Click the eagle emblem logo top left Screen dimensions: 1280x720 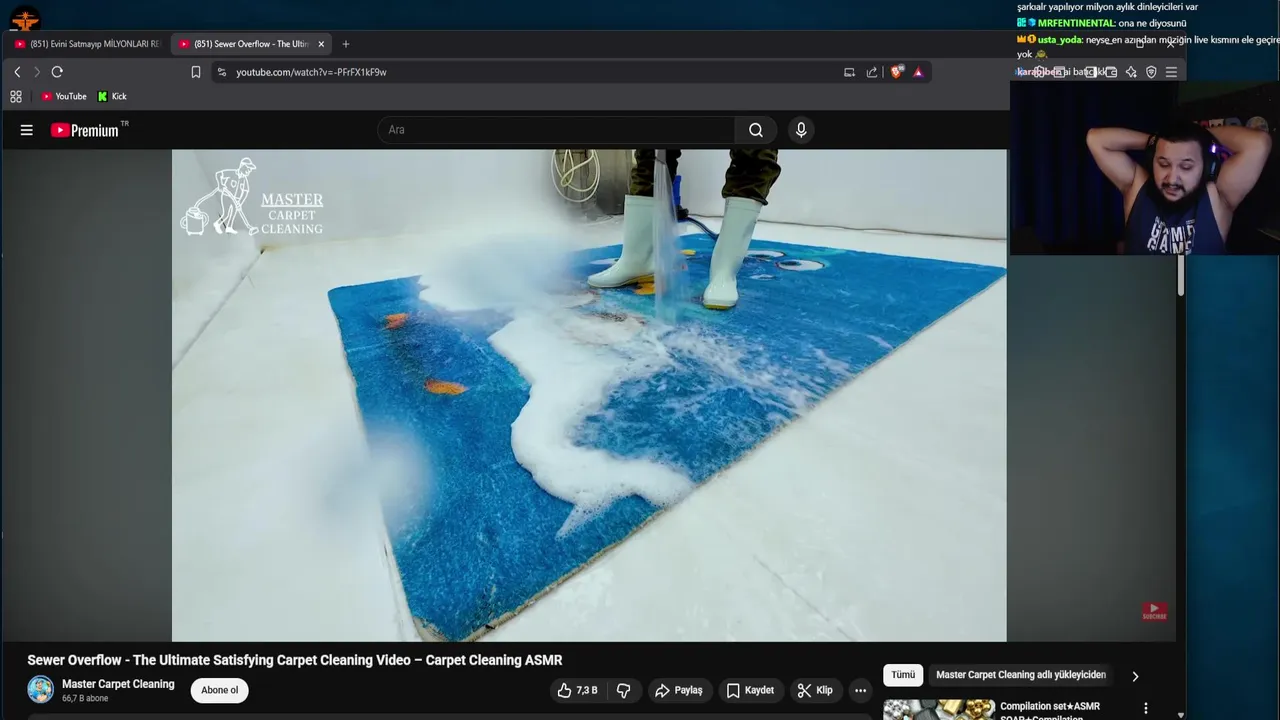[25, 19]
